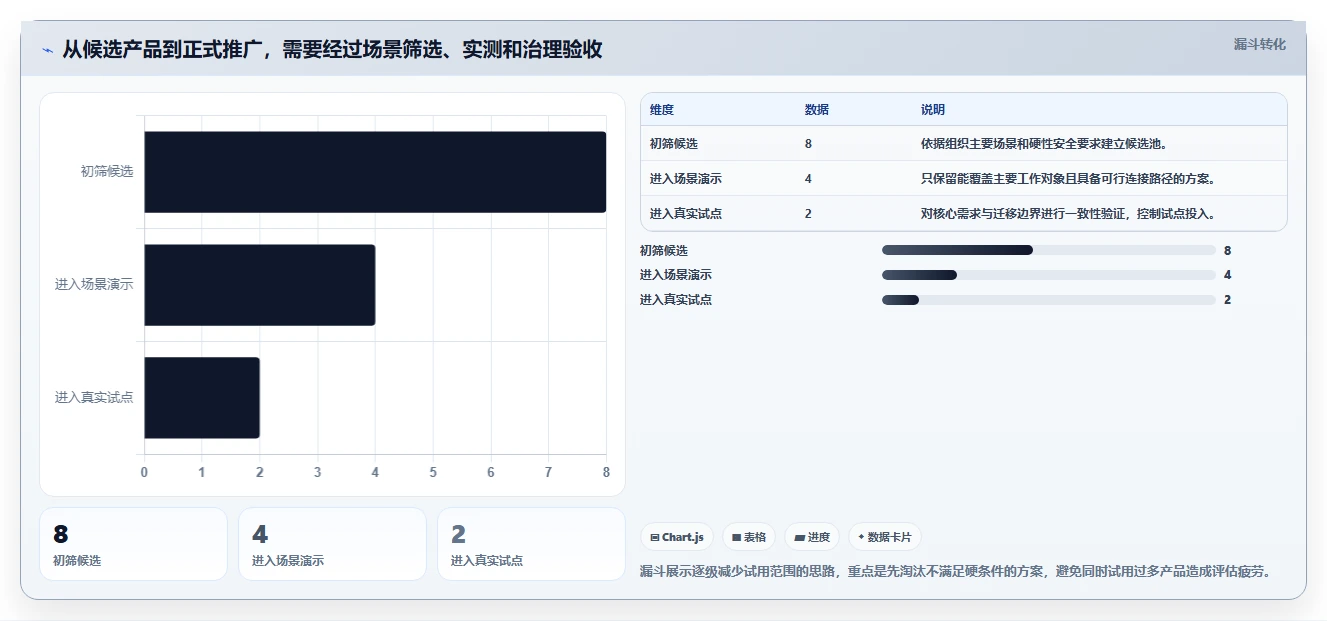1327x621 pixels.
Task: Open the data card showing 2 进入真实试点
Action: [531, 544]
